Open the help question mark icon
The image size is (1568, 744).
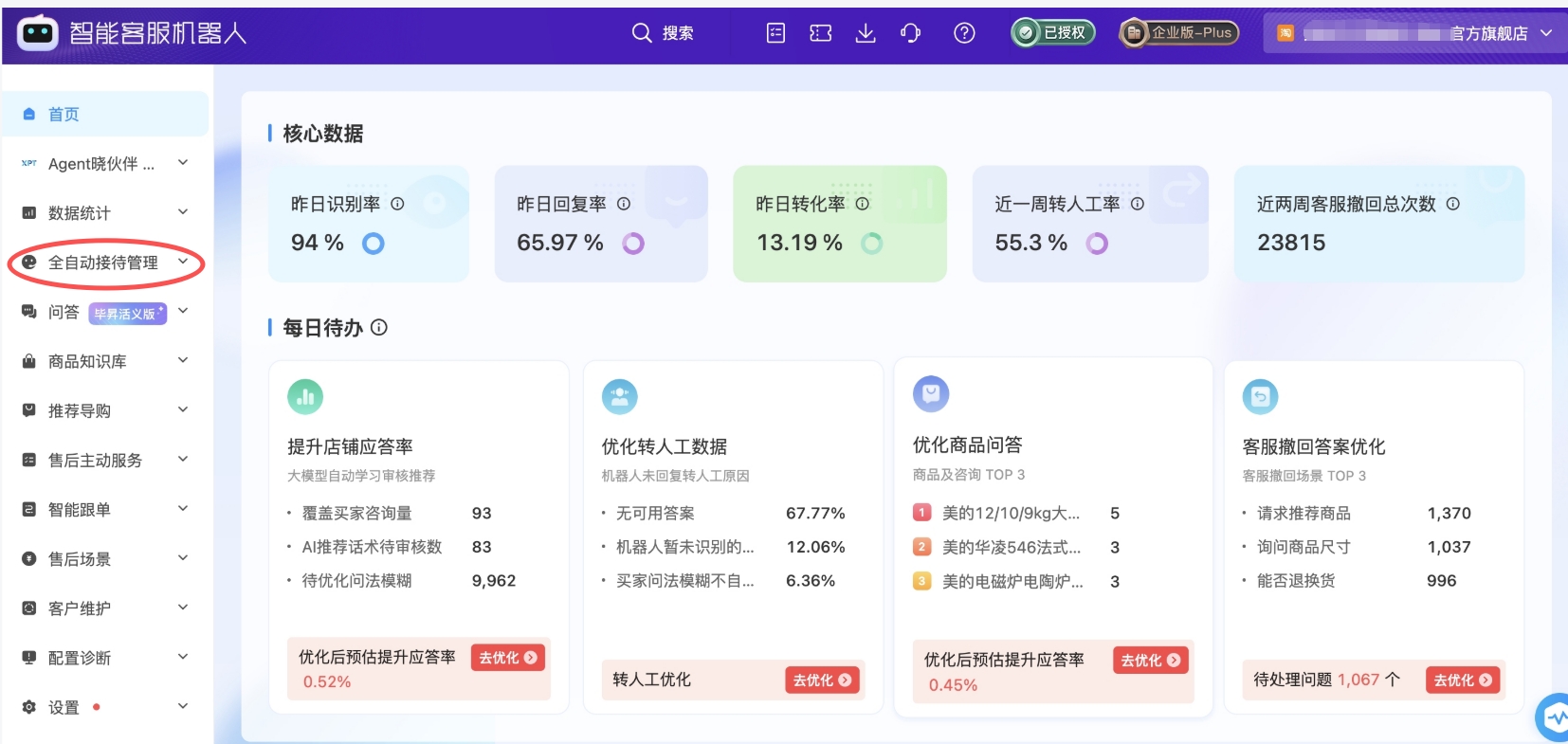point(964,33)
